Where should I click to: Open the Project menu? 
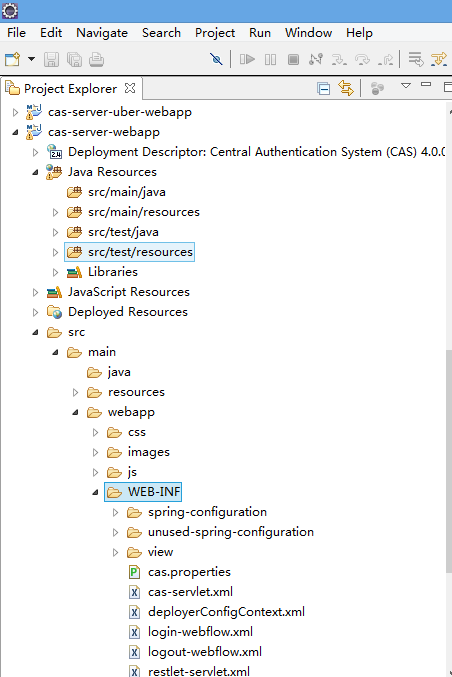click(215, 33)
